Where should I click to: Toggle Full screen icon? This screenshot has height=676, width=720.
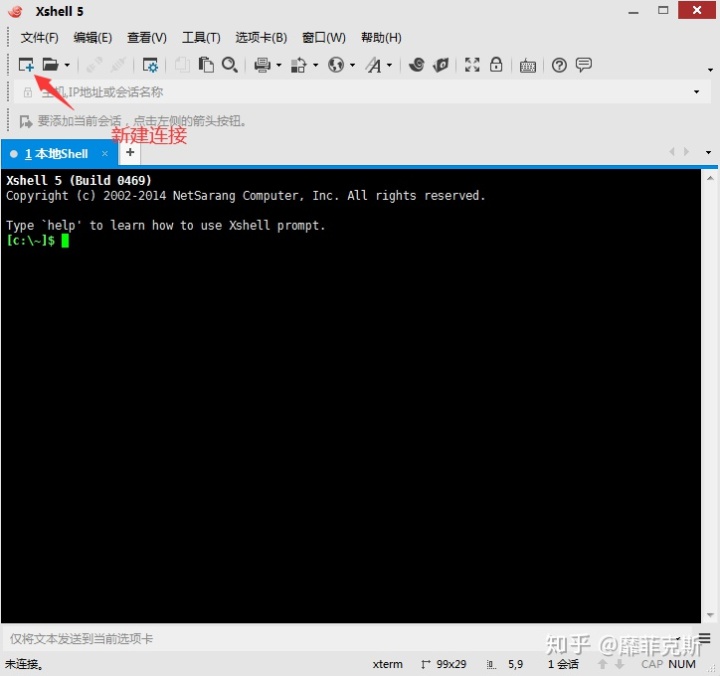[x=472, y=65]
